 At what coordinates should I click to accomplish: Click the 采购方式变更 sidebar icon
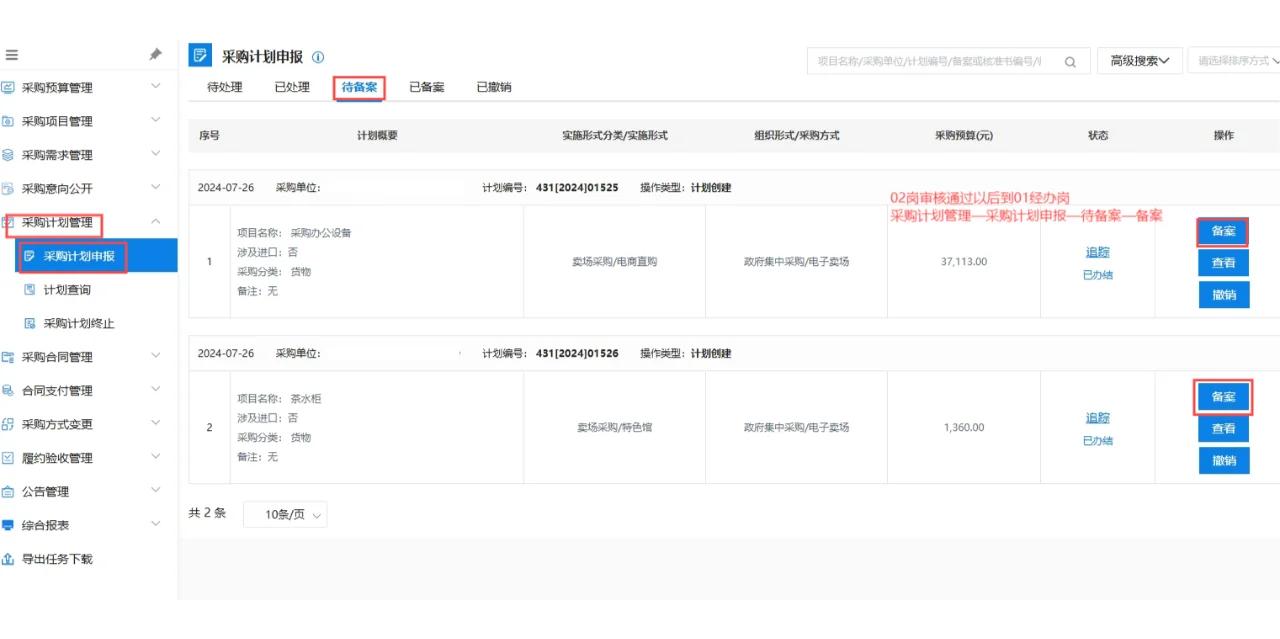pos(8,424)
